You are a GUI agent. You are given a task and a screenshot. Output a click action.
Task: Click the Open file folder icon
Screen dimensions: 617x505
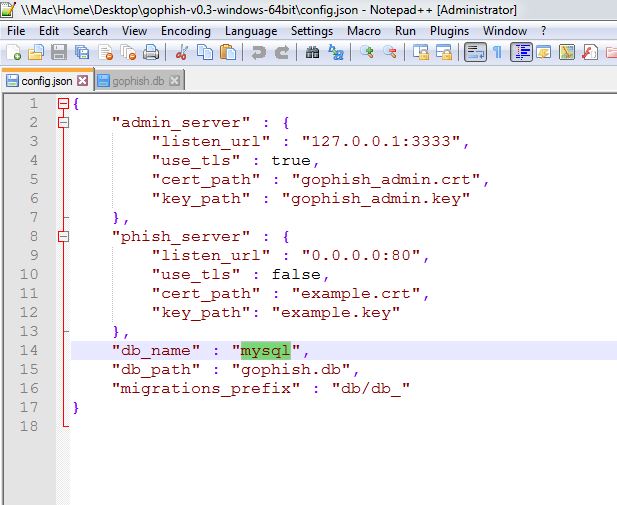click(36, 52)
